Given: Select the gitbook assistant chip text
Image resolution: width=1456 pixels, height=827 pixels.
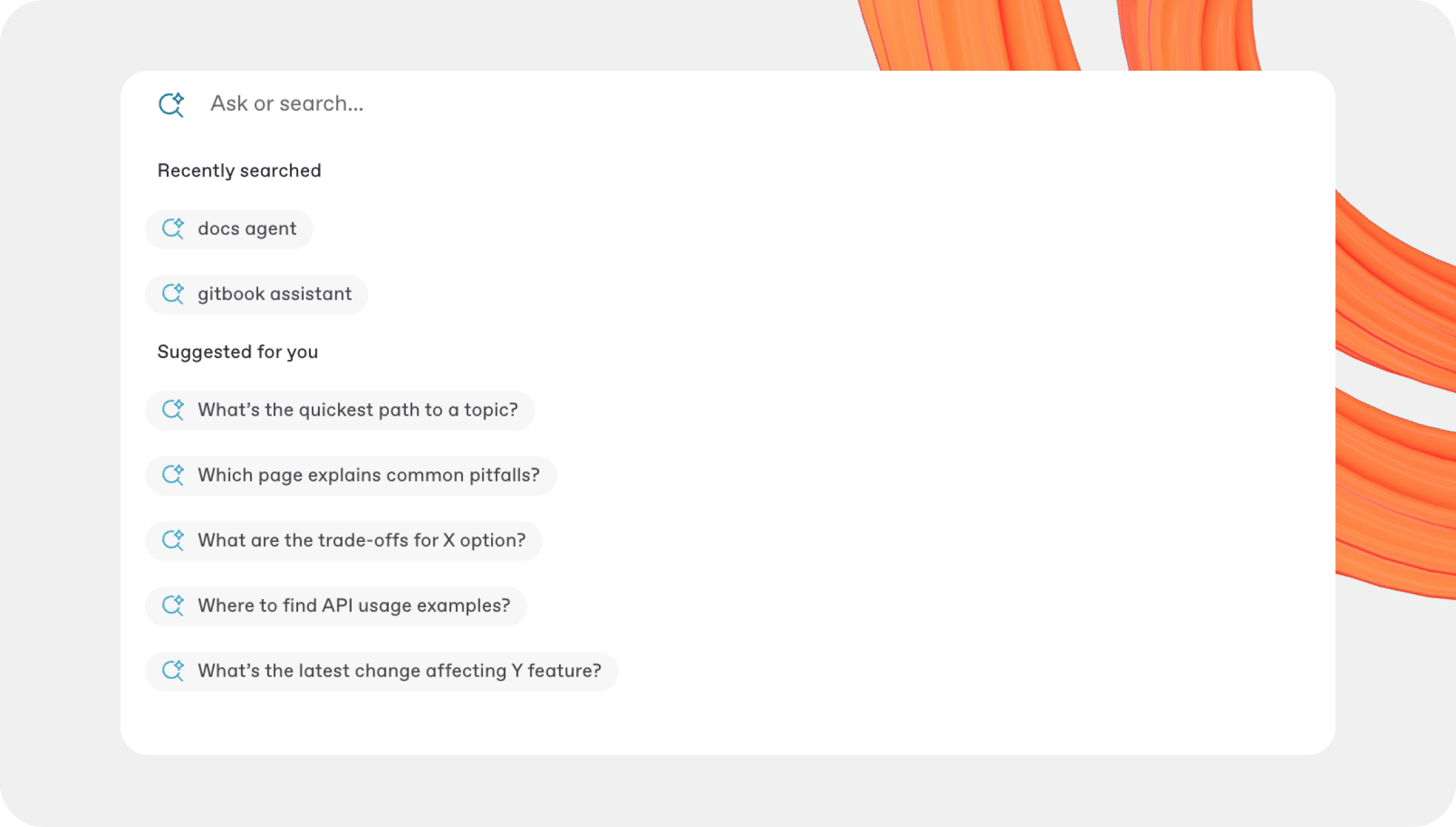Looking at the screenshot, I should 275,294.
